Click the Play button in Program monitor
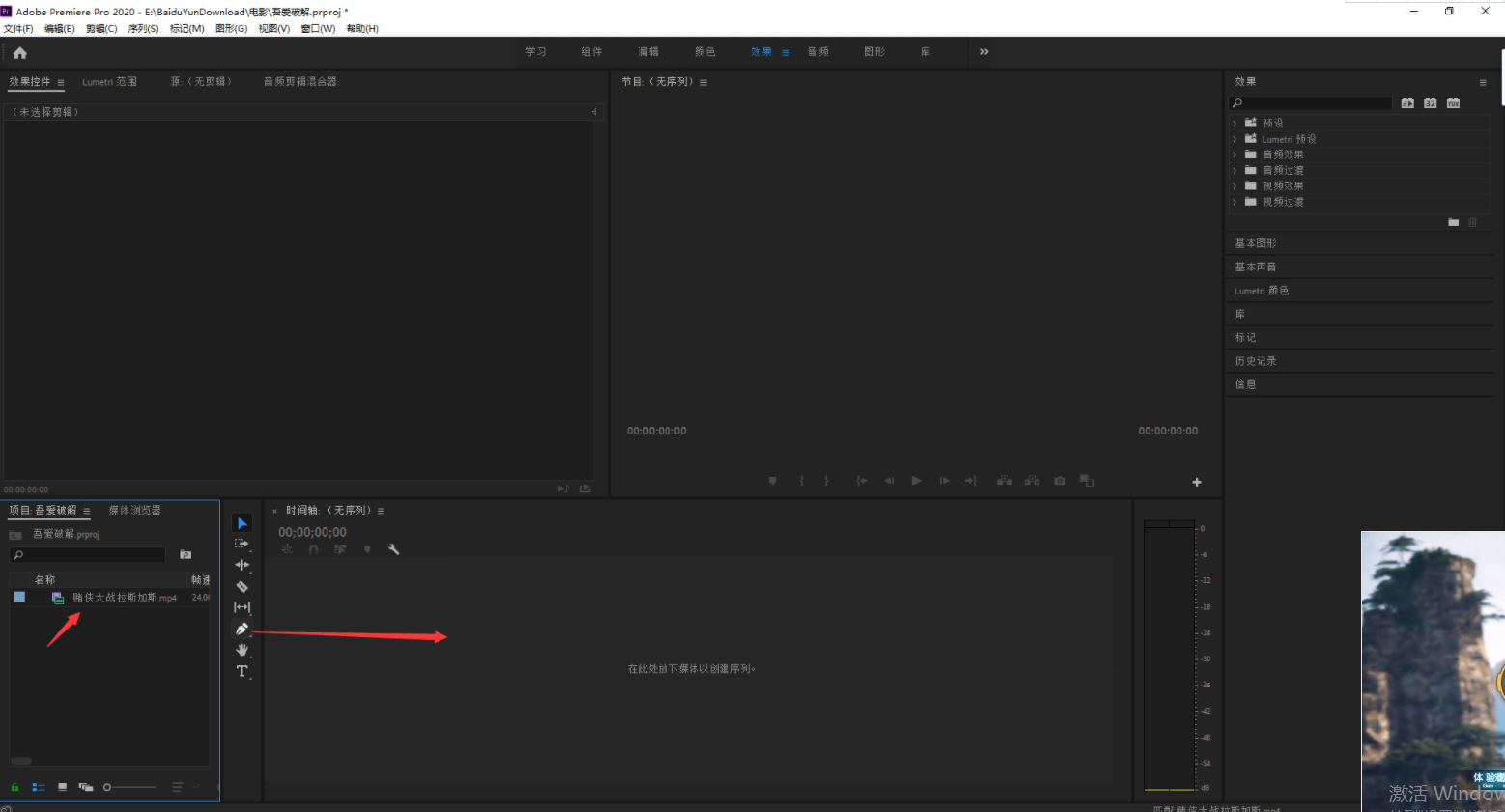The image size is (1505, 812). [916, 481]
